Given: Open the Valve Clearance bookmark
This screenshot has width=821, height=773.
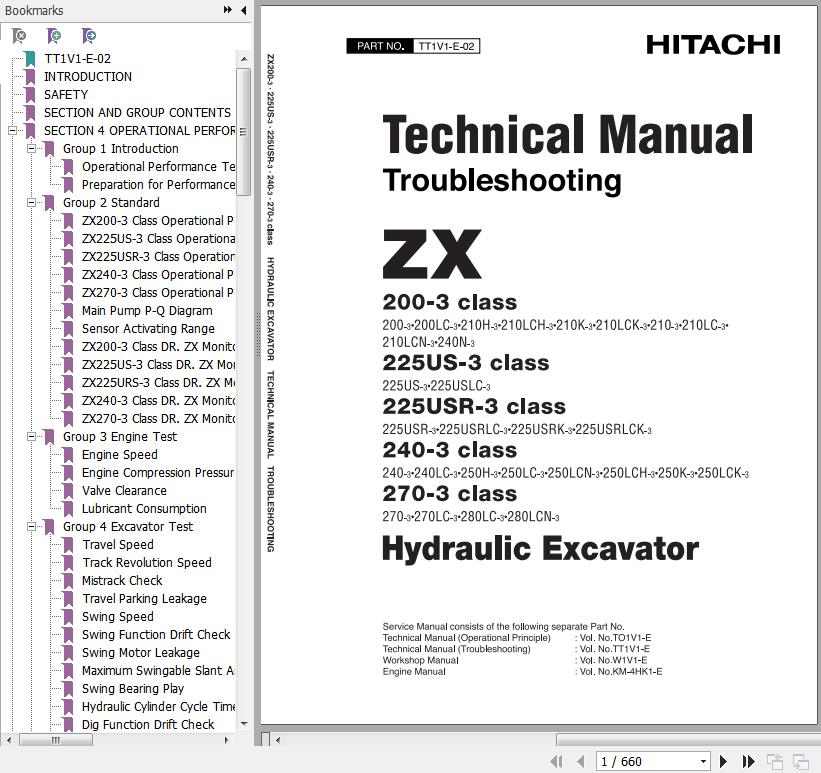Looking at the screenshot, I should pos(124,491).
